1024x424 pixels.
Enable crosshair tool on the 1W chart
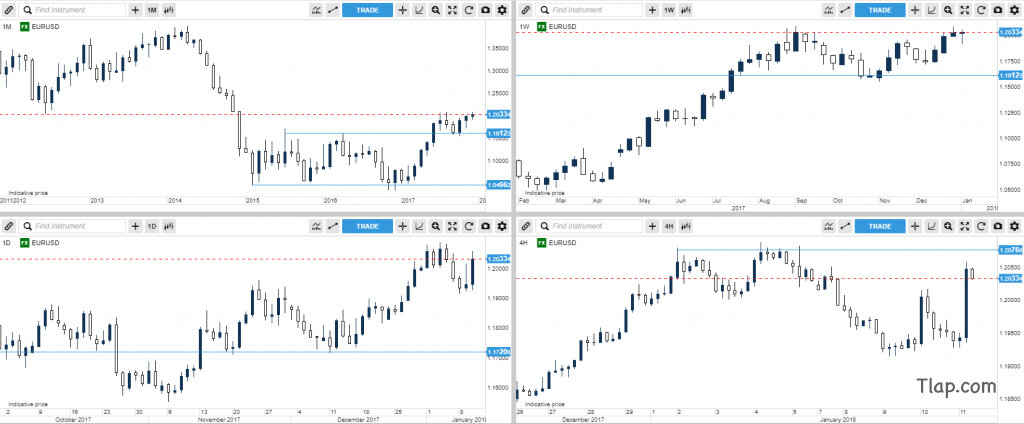click(x=915, y=10)
